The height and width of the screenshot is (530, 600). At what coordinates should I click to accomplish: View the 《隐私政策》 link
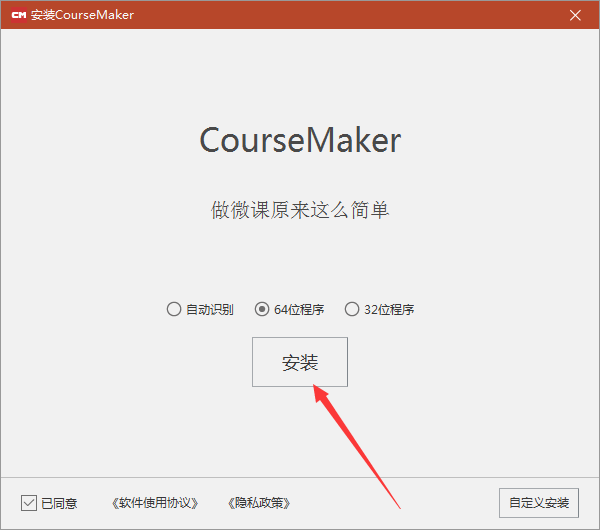[x=259, y=503]
